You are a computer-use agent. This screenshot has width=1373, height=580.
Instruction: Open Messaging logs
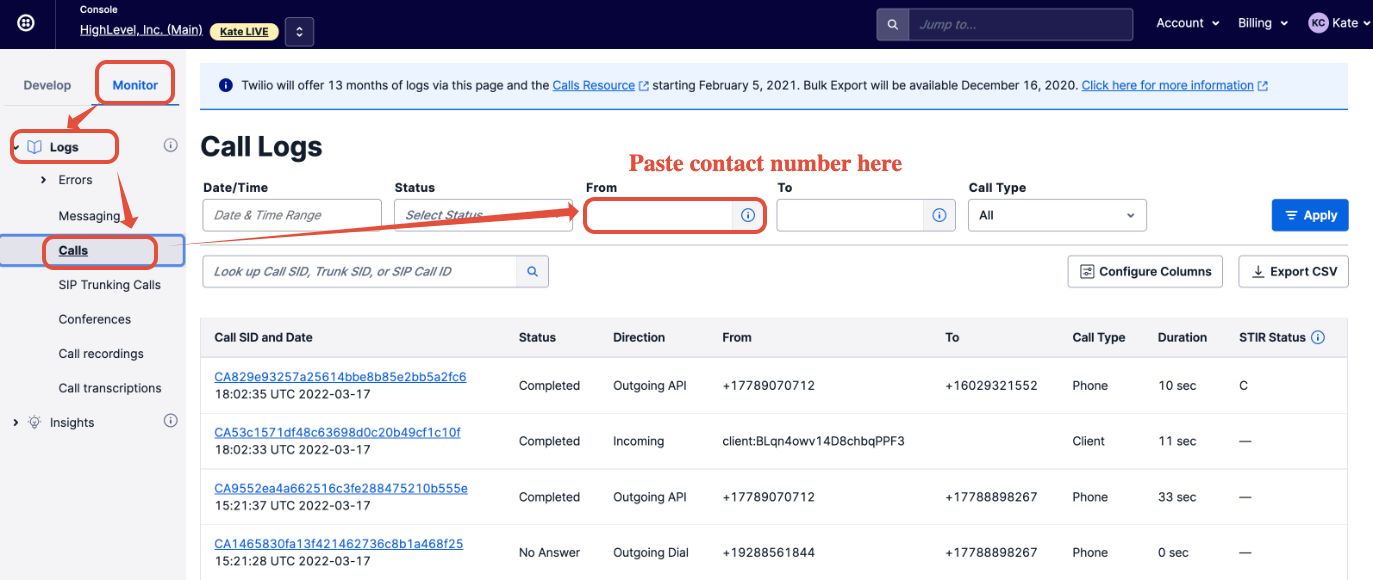point(89,216)
